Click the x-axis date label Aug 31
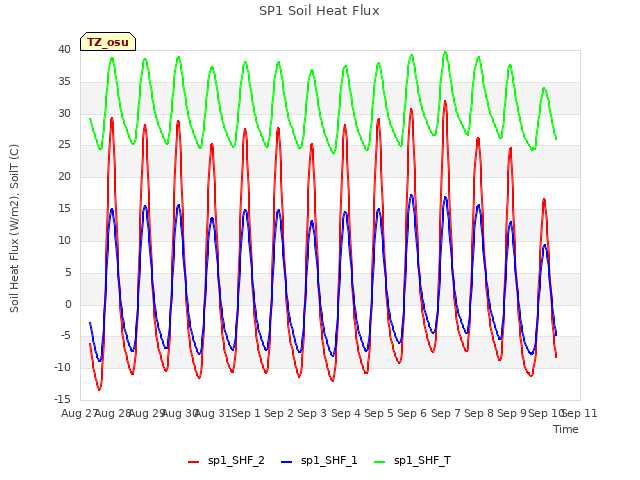Image resolution: width=640 pixels, height=480 pixels. [213, 413]
